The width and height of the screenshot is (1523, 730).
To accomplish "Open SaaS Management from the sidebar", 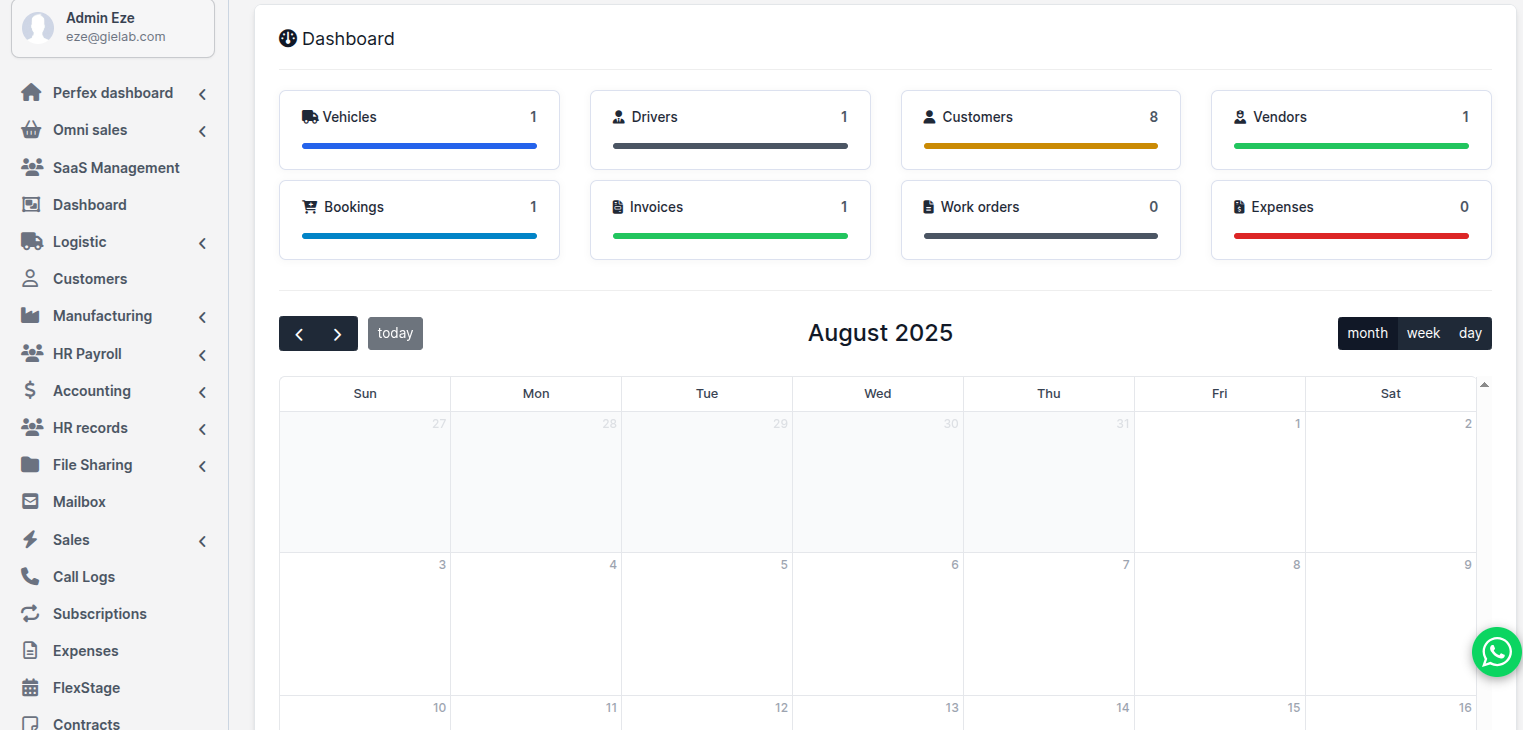I will click(x=116, y=168).
